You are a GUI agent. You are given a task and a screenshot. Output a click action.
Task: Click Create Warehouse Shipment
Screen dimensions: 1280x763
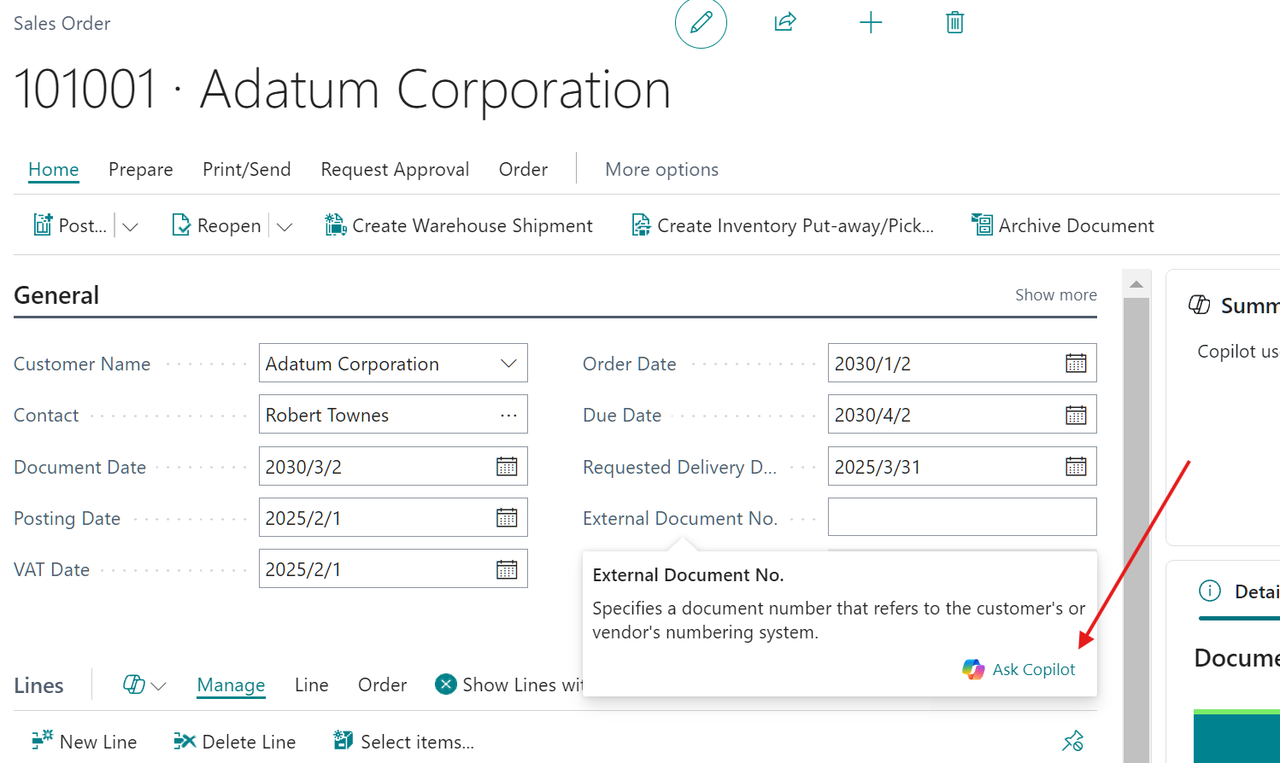[x=459, y=225]
